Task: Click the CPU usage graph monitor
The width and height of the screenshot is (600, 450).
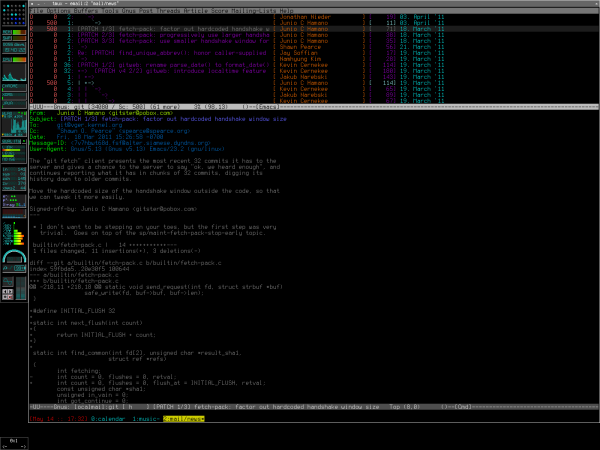Action: (14, 72)
